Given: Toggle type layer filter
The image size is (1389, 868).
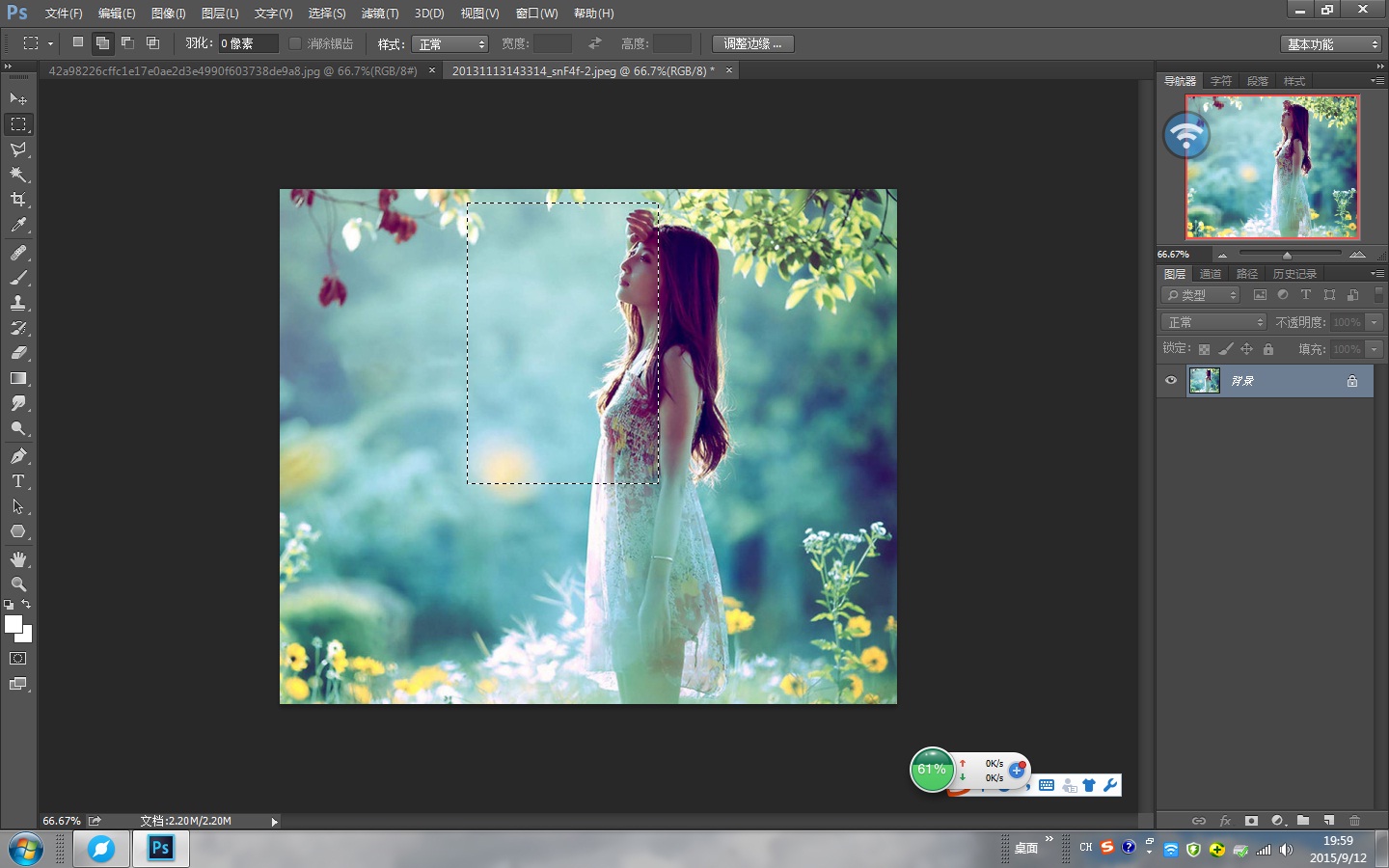Looking at the screenshot, I should [1306, 295].
